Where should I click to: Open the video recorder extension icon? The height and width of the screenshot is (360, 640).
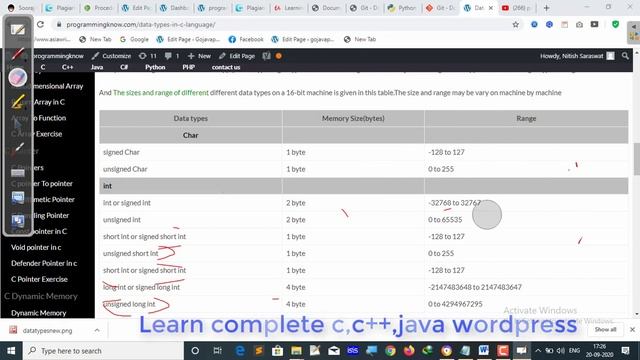coord(594,24)
